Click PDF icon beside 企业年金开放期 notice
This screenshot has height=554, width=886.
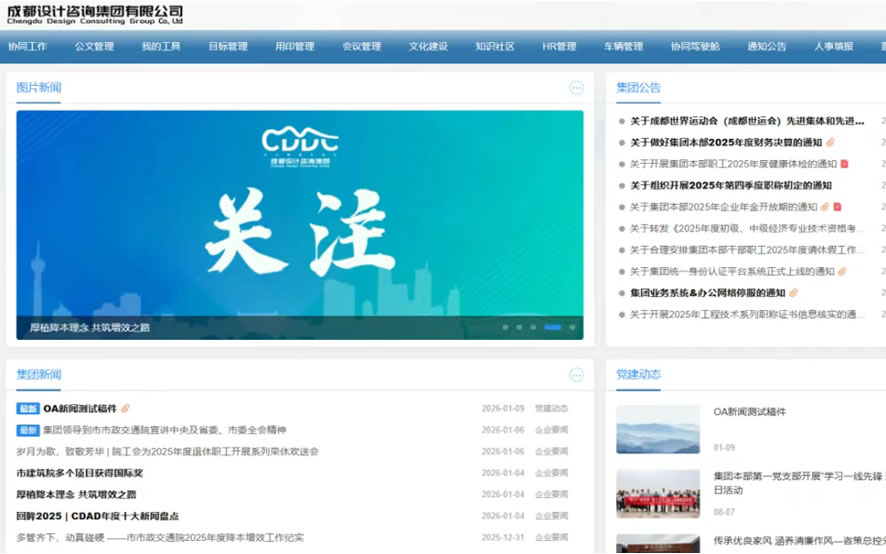[x=837, y=207]
